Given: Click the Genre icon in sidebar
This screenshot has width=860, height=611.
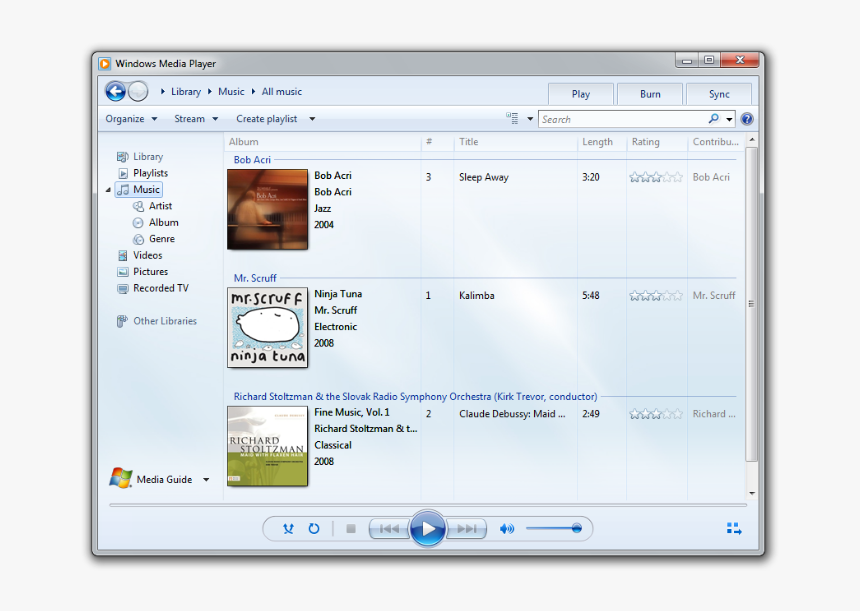Looking at the screenshot, I should [138, 239].
